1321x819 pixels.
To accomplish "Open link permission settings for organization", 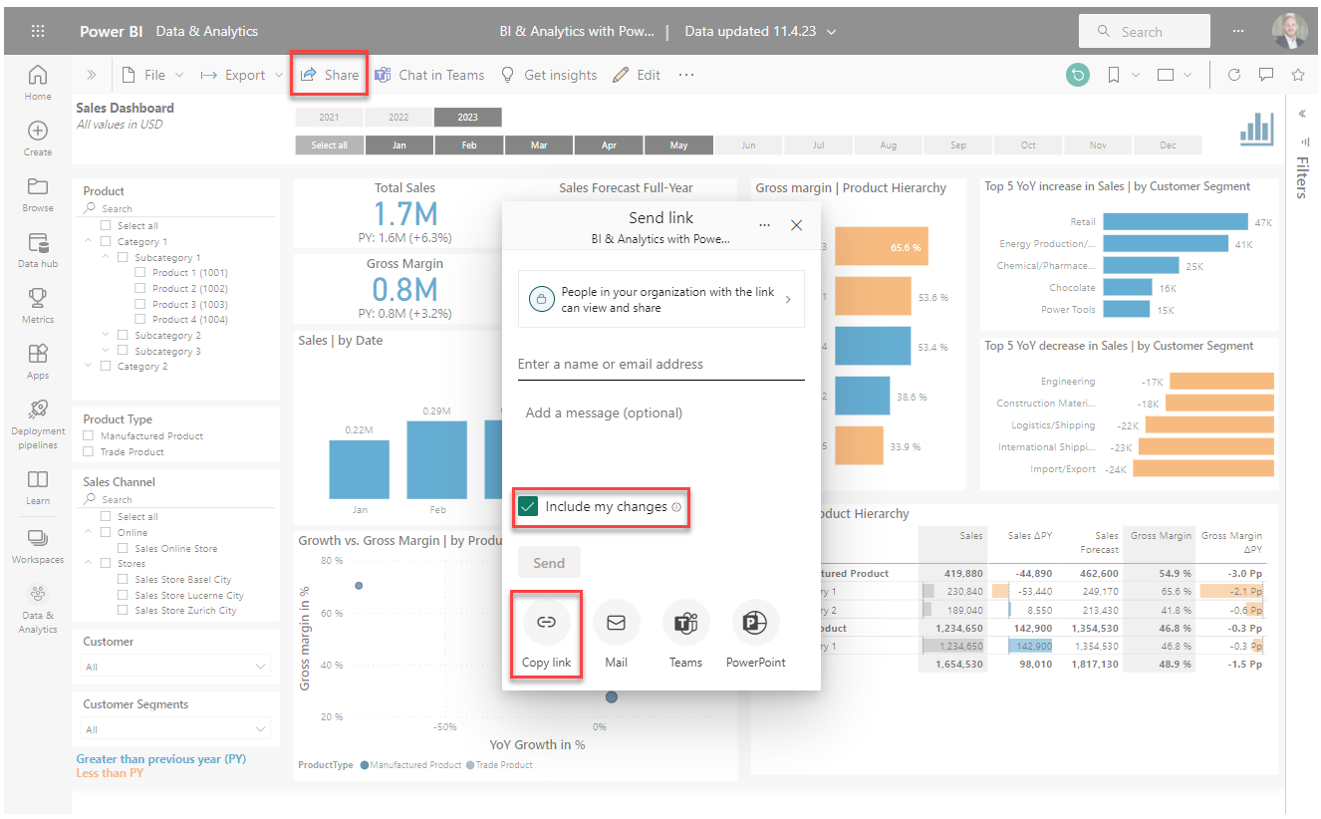I will tap(661, 299).
